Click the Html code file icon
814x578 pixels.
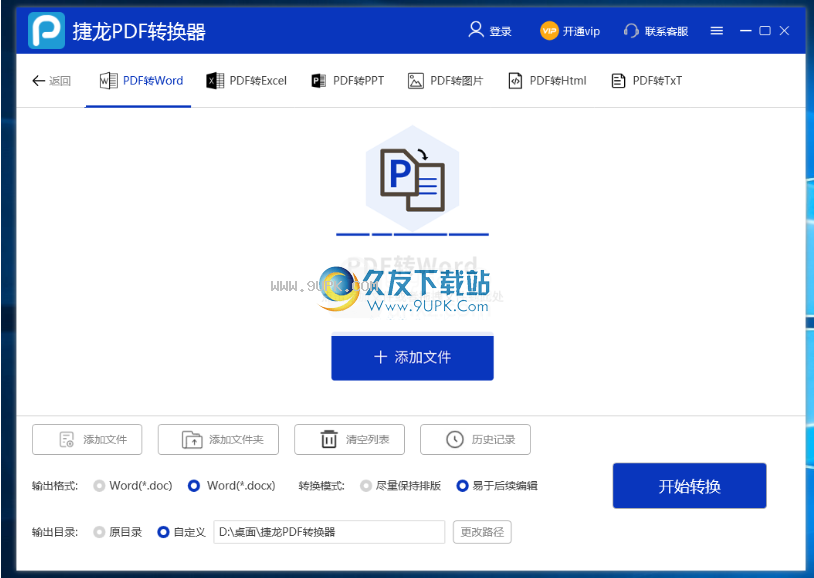515,80
